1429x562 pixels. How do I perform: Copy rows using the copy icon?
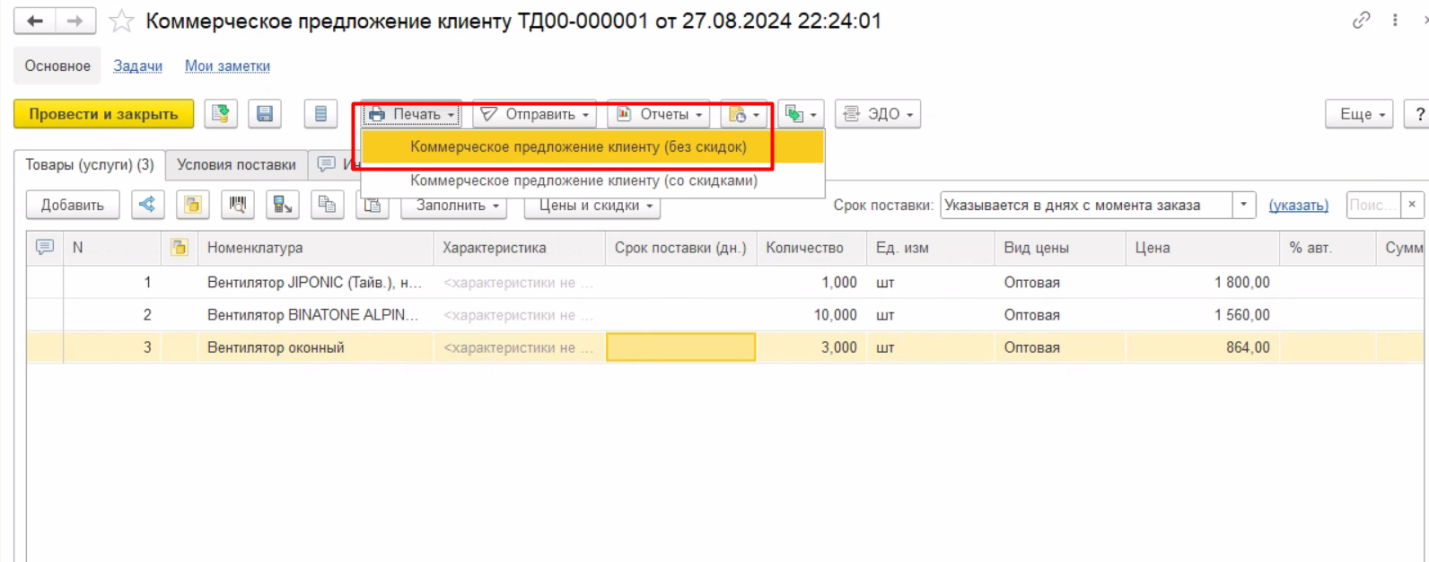pos(326,205)
